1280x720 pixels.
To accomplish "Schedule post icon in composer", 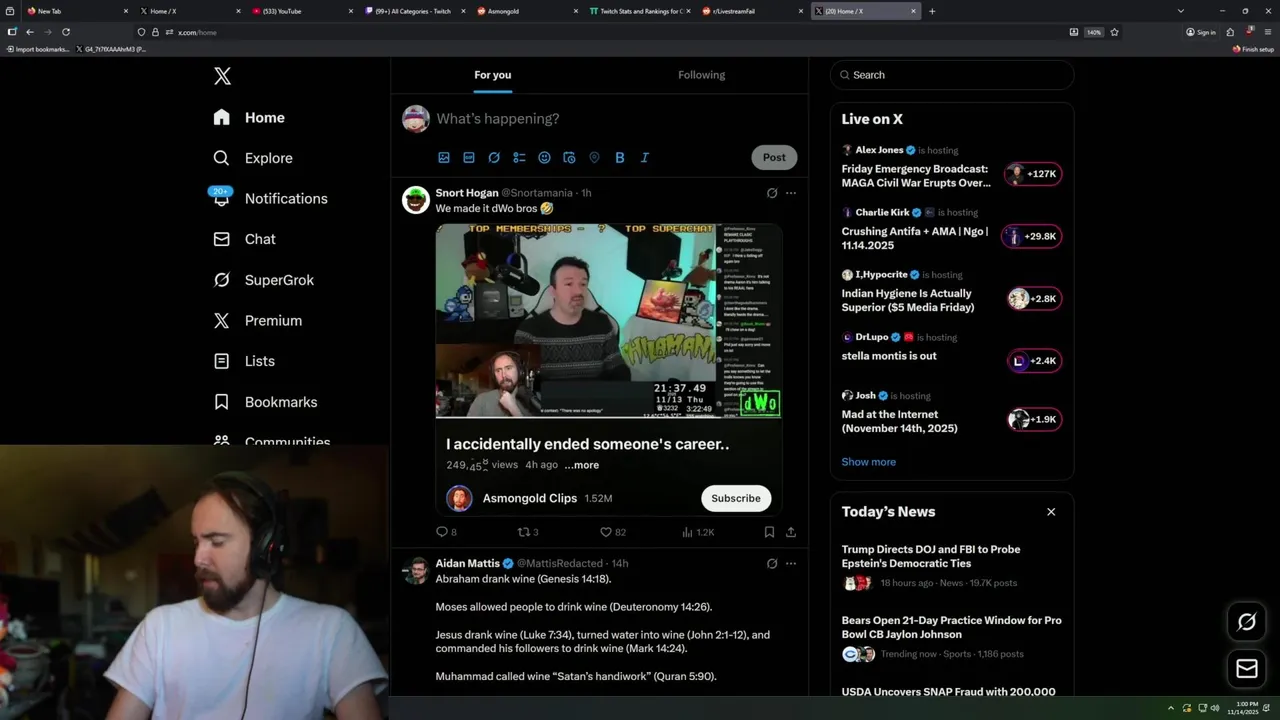I will tap(569, 158).
